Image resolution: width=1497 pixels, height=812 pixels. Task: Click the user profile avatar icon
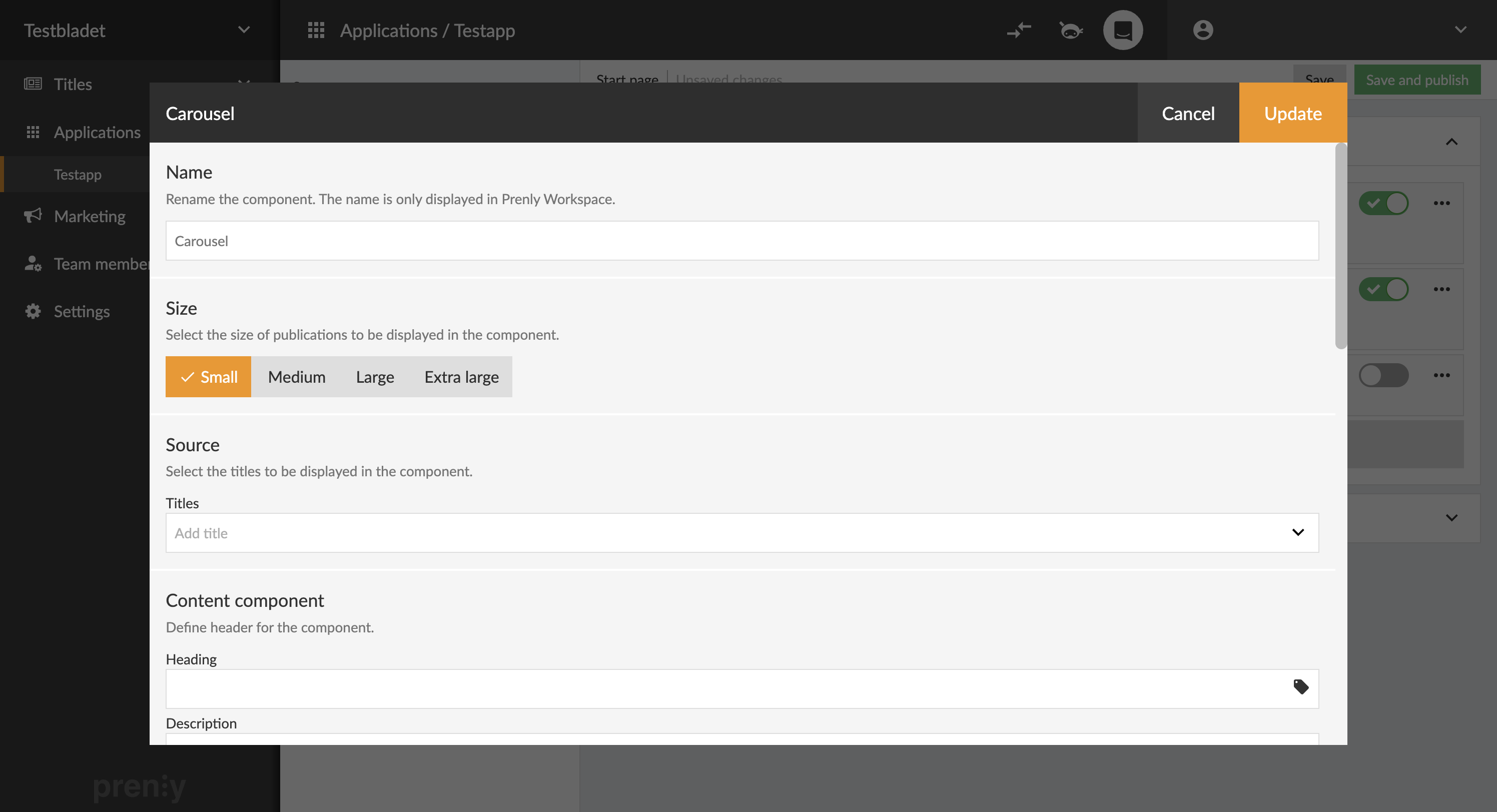click(1203, 30)
